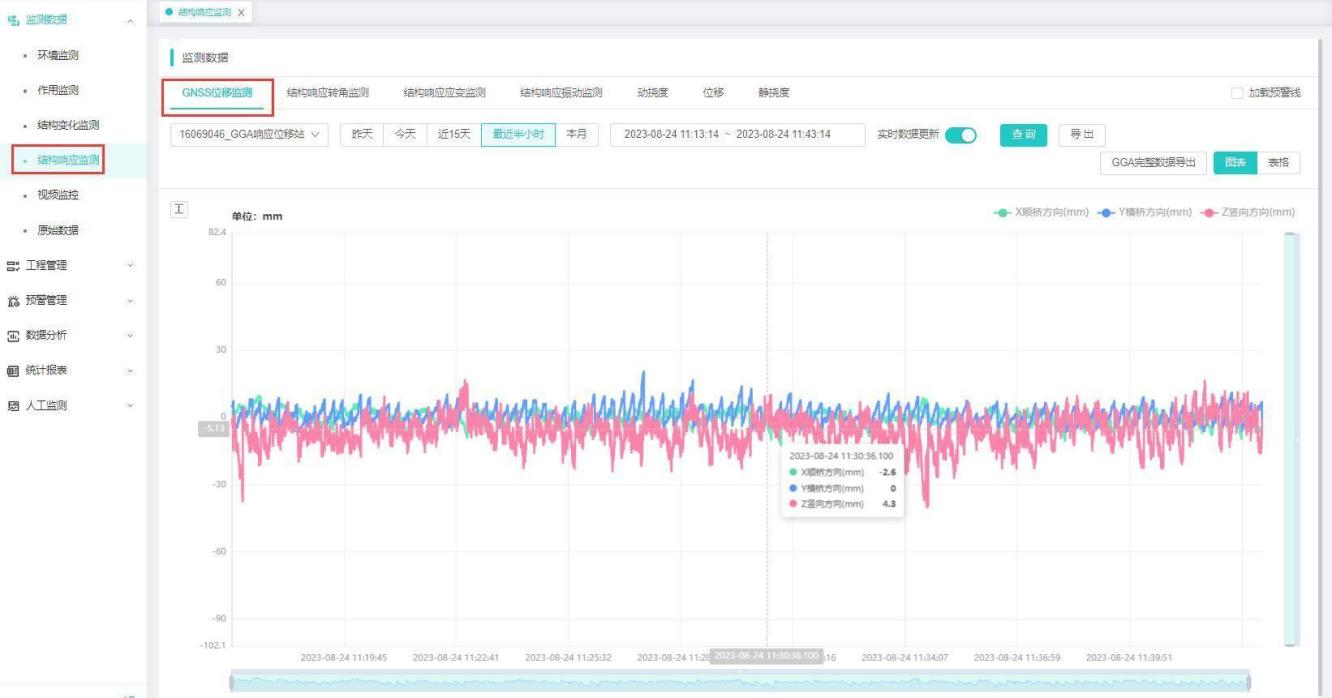Switch to the 结构响应转角监测 tab
This screenshot has height=698, width=1332.
(327, 93)
